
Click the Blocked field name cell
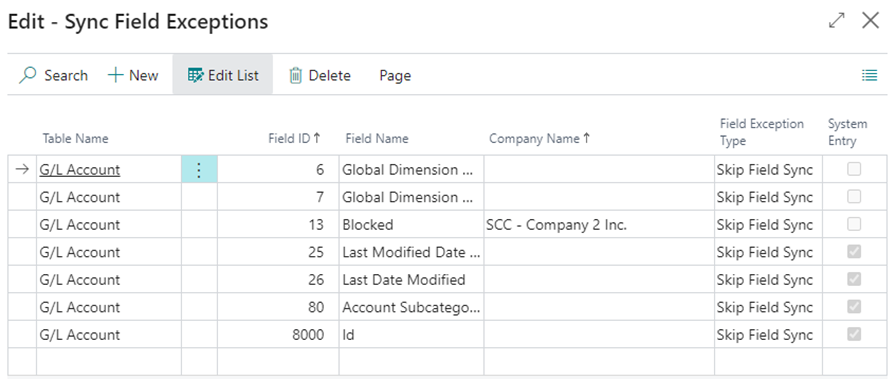(x=411, y=225)
